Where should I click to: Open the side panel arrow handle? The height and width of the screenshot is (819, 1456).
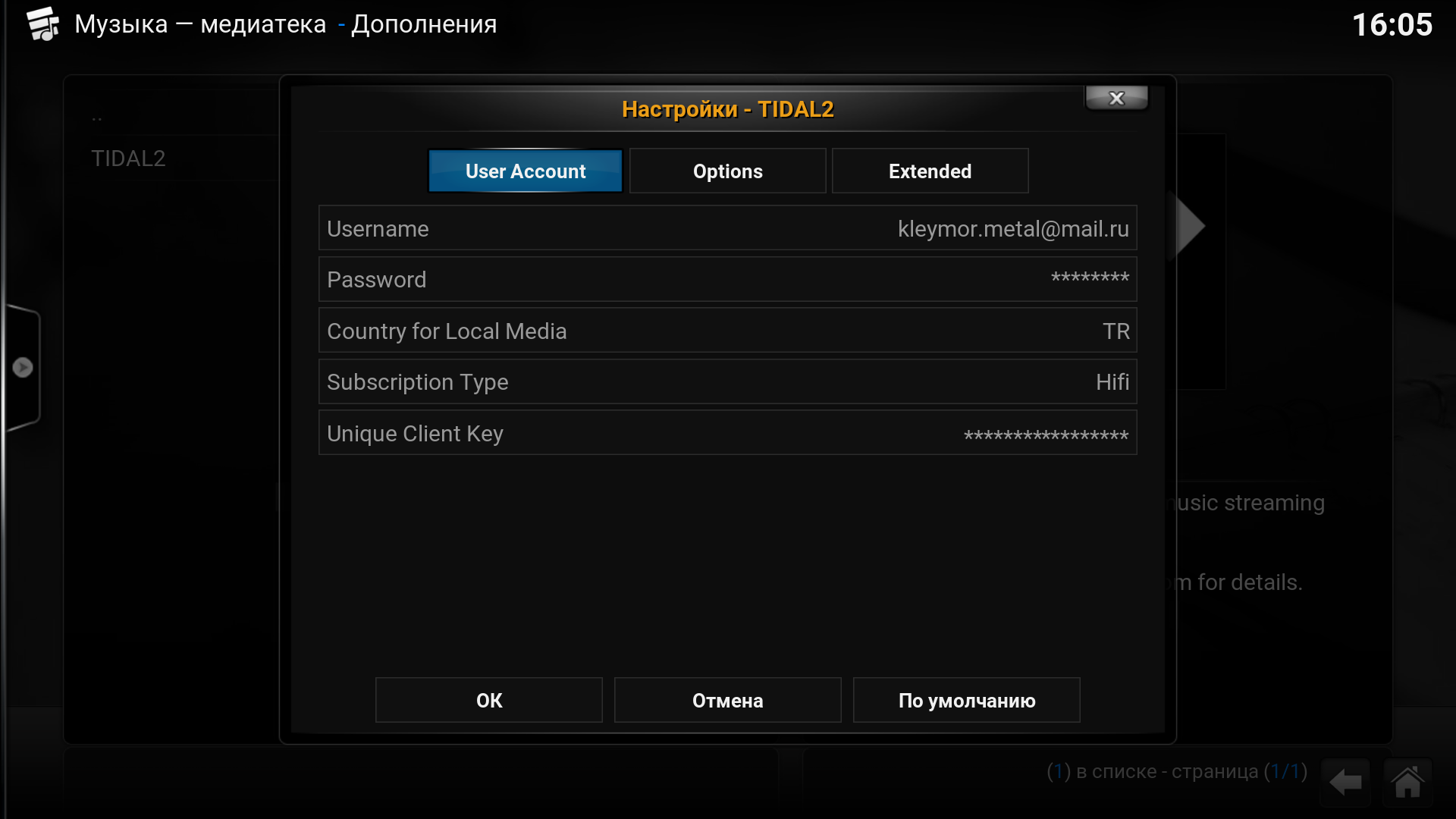tap(23, 368)
